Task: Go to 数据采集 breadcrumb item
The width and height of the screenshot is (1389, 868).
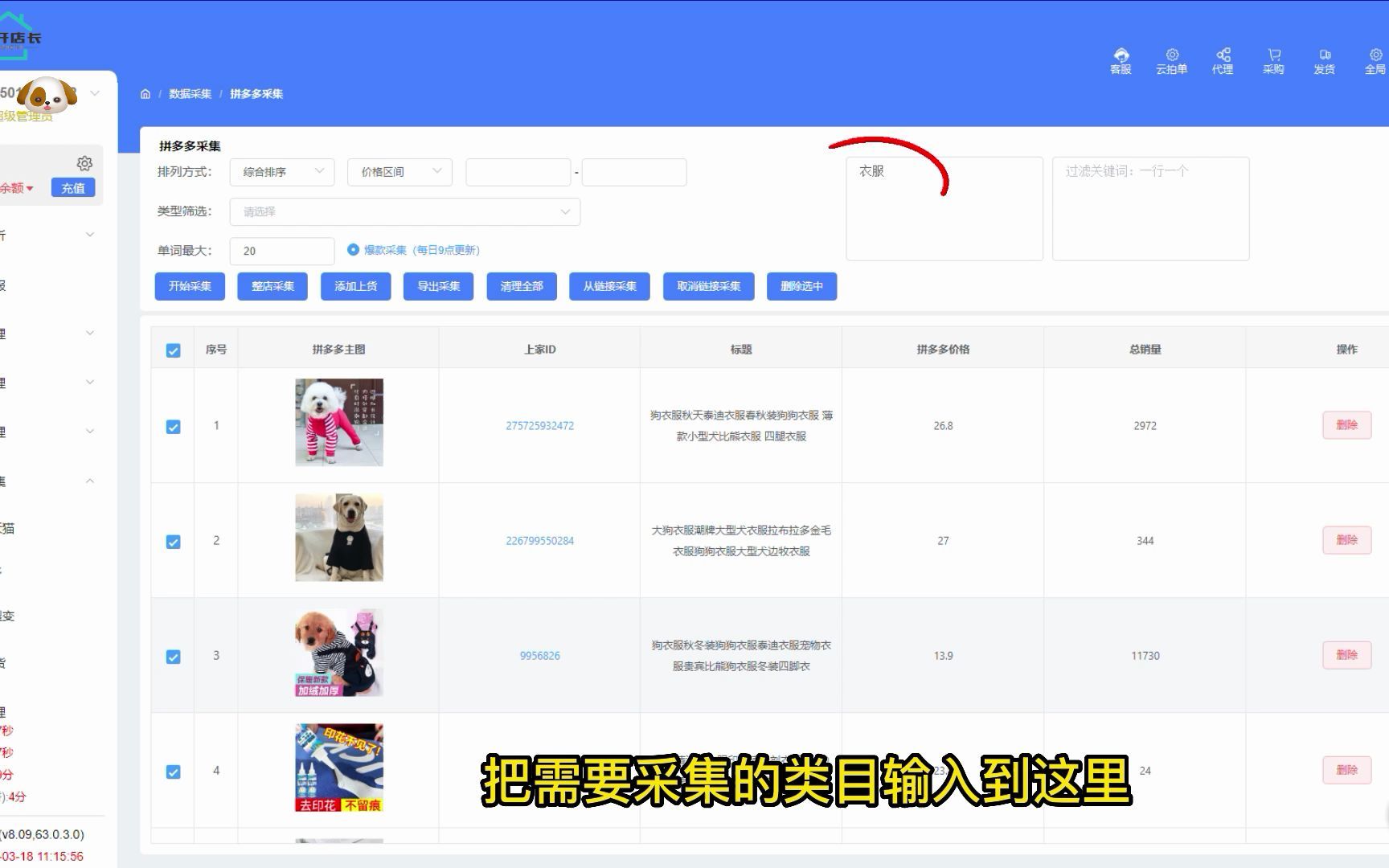Action: (x=191, y=93)
